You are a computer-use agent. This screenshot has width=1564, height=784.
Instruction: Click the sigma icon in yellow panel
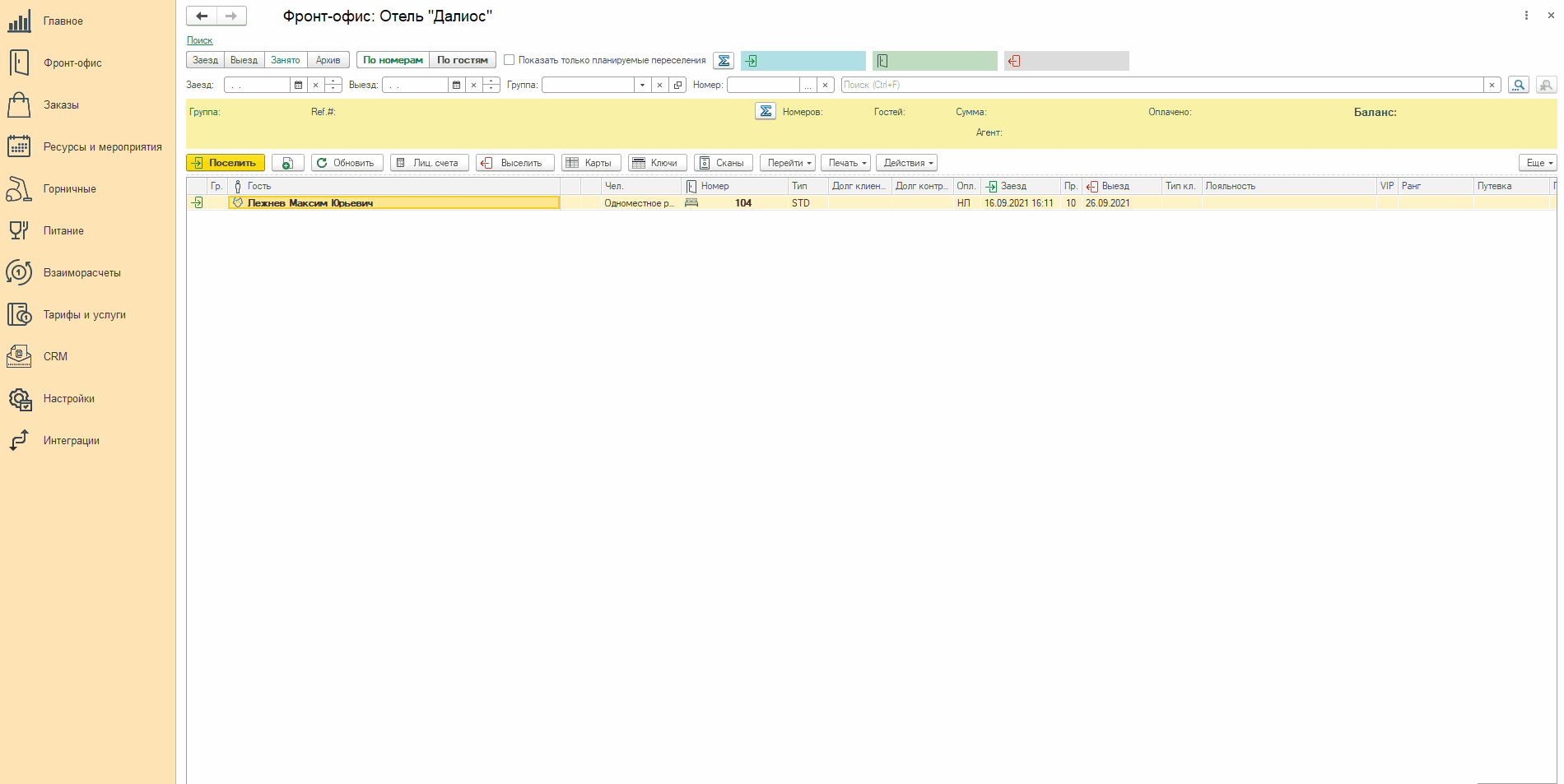click(766, 111)
